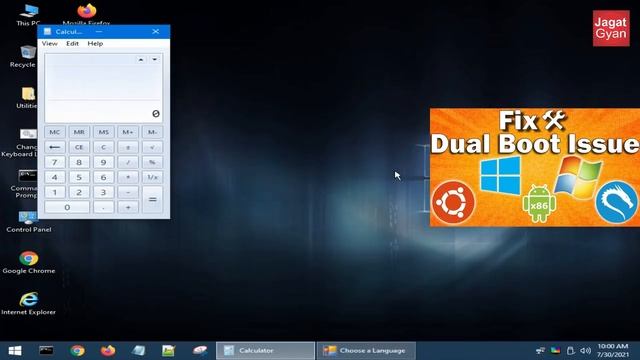
Task: Open Command Prompt from the taskbar
Action: [x=46, y=351]
